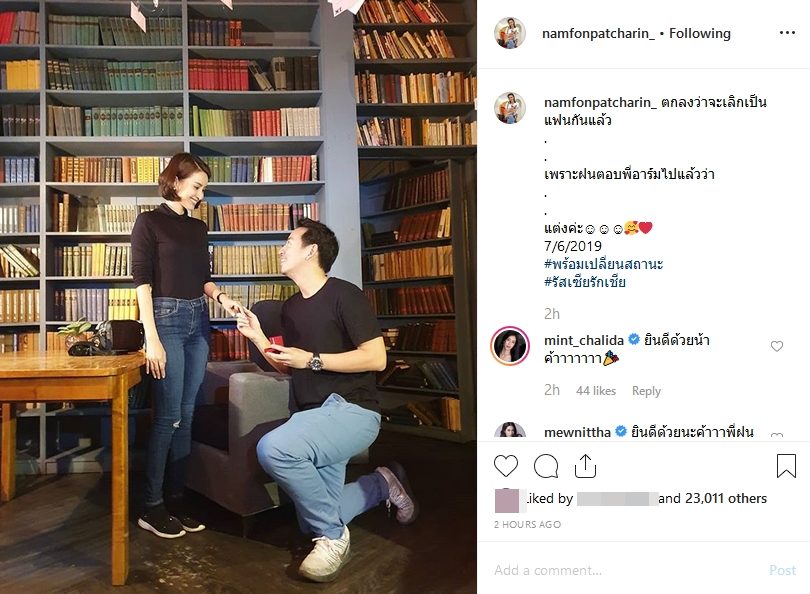
Task: Open mint_chalida's avatar story ring
Action: (510, 346)
